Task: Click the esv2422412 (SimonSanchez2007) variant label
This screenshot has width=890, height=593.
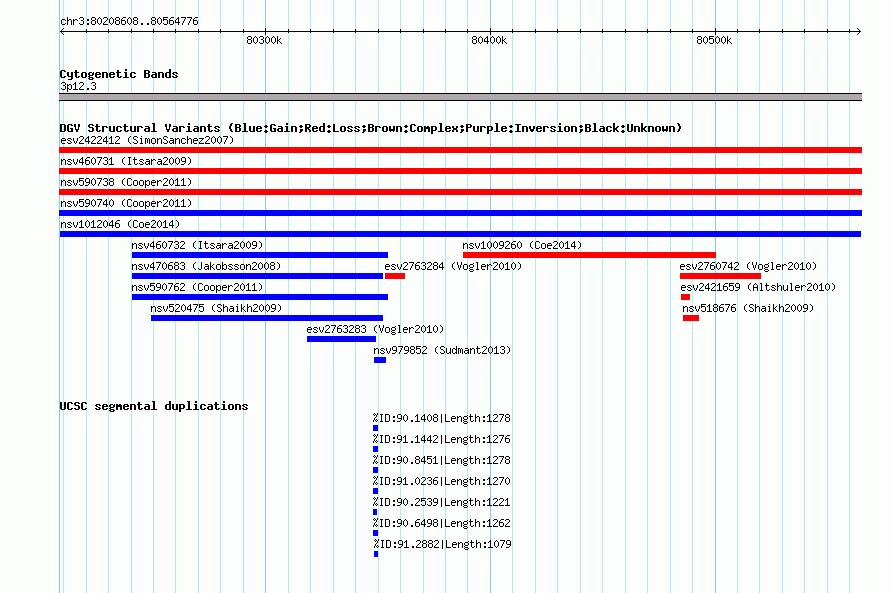Action: click(147, 140)
